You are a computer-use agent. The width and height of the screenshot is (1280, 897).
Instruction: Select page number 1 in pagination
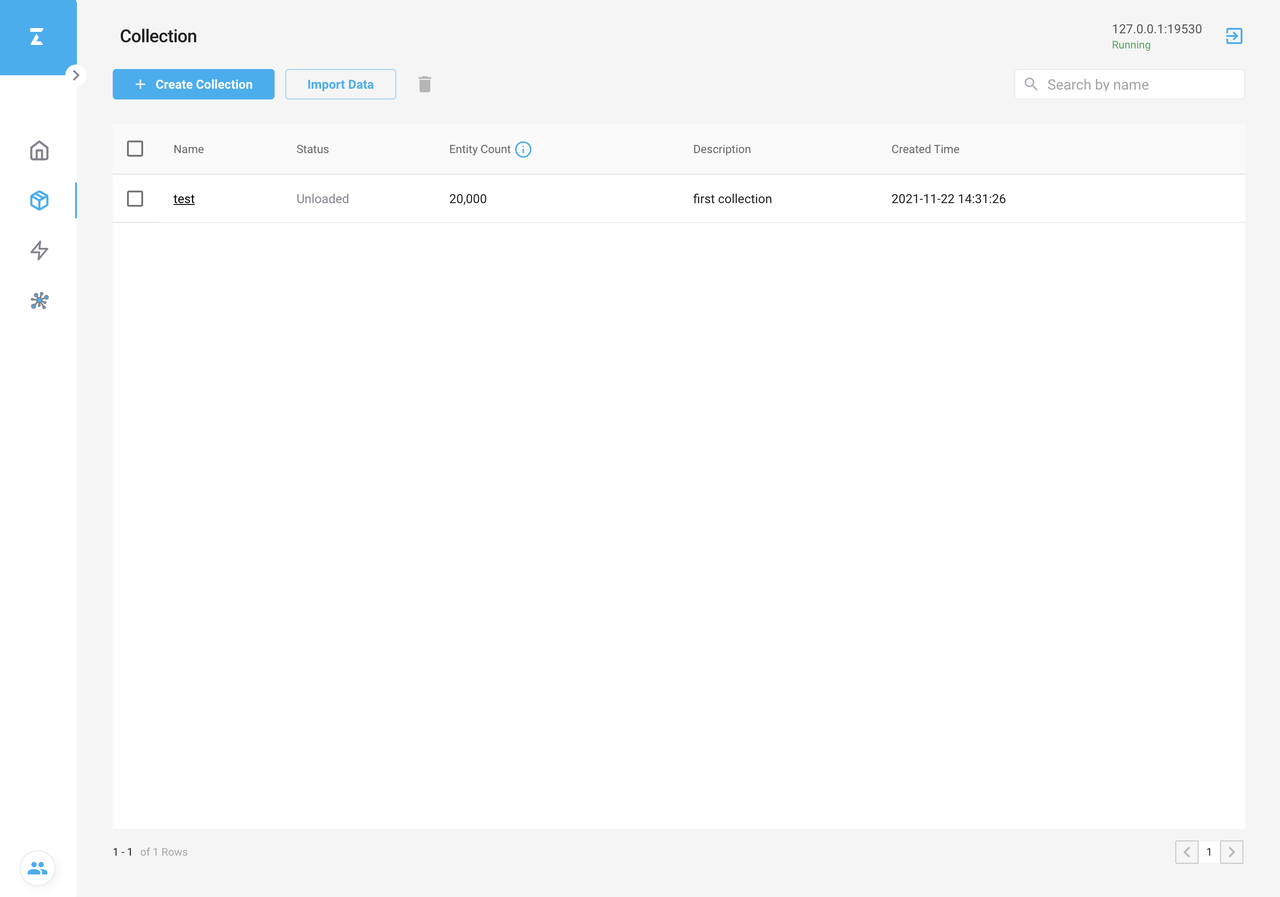click(x=1209, y=852)
